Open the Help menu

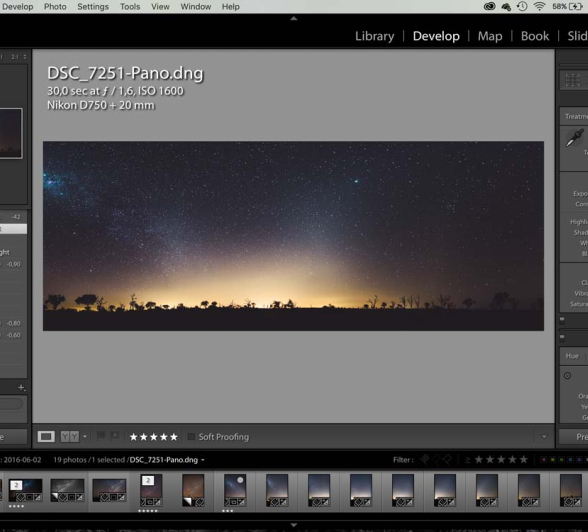tap(230, 6)
